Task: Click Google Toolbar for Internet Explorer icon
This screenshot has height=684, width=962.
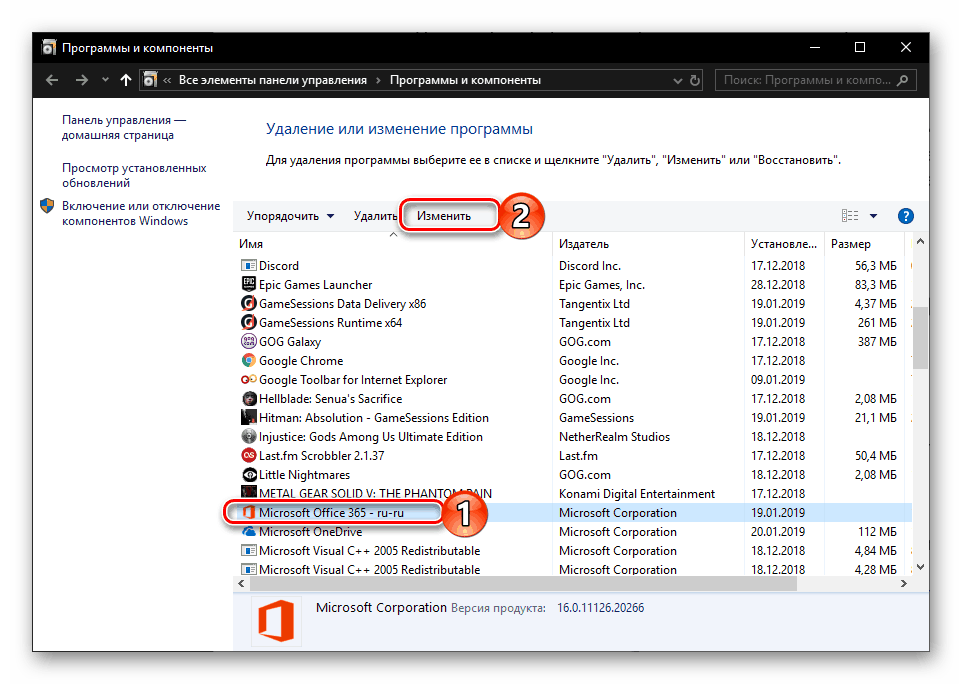Action: click(x=248, y=379)
